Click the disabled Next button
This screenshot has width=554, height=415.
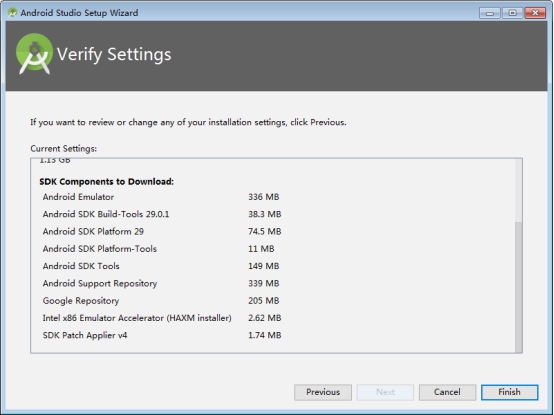coord(385,392)
